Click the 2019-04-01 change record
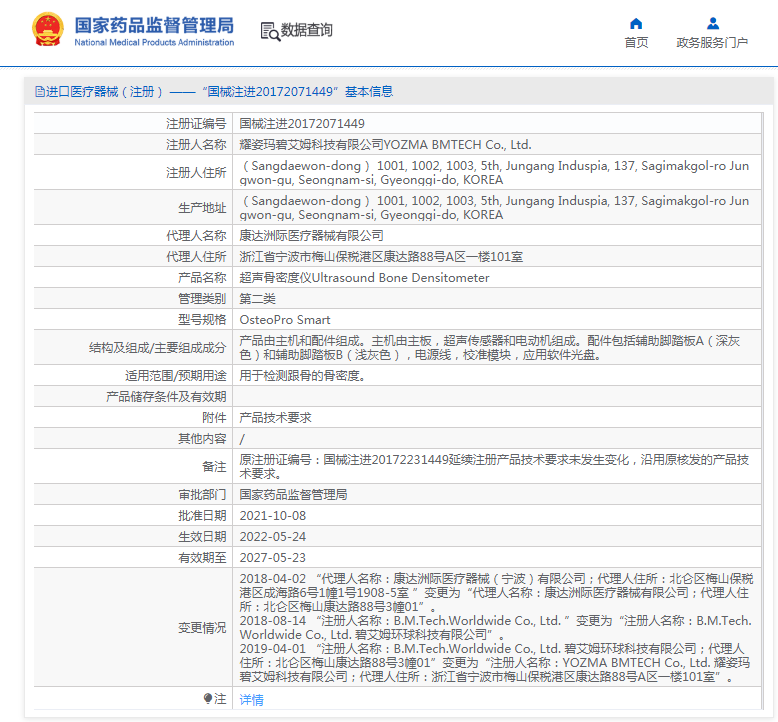This screenshot has height=722, width=778. tap(495, 662)
